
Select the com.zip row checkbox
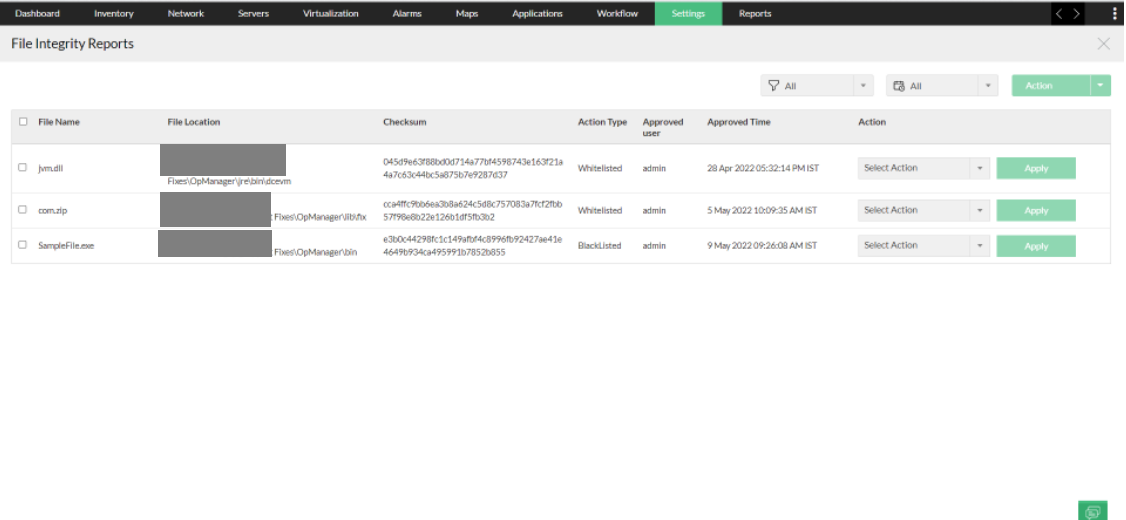pos(22,210)
